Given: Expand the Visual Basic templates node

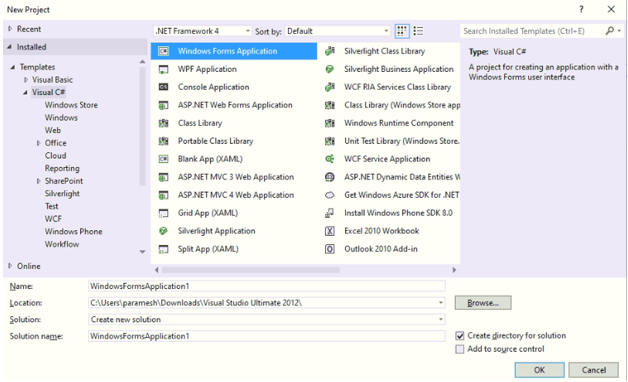Looking at the screenshot, I should pyautogui.click(x=26, y=80).
